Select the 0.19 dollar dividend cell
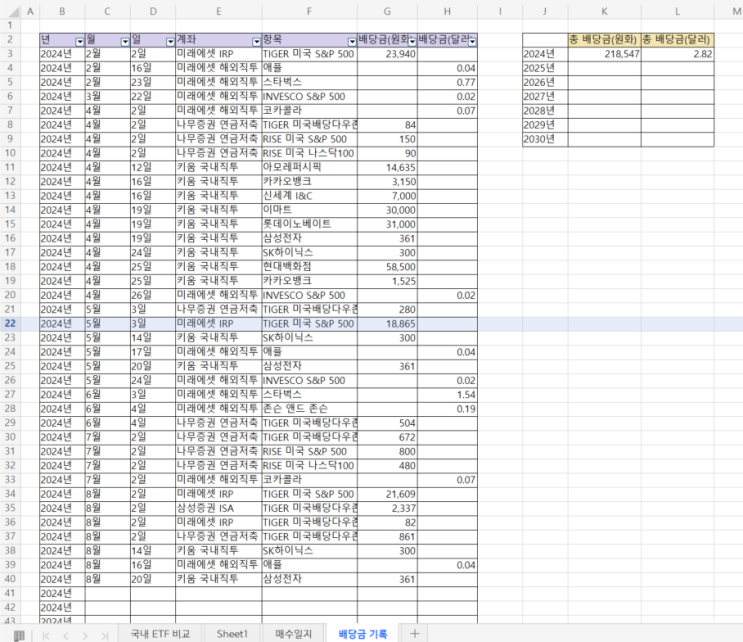Image resolution: width=743 pixels, height=642 pixels. tap(447, 409)
